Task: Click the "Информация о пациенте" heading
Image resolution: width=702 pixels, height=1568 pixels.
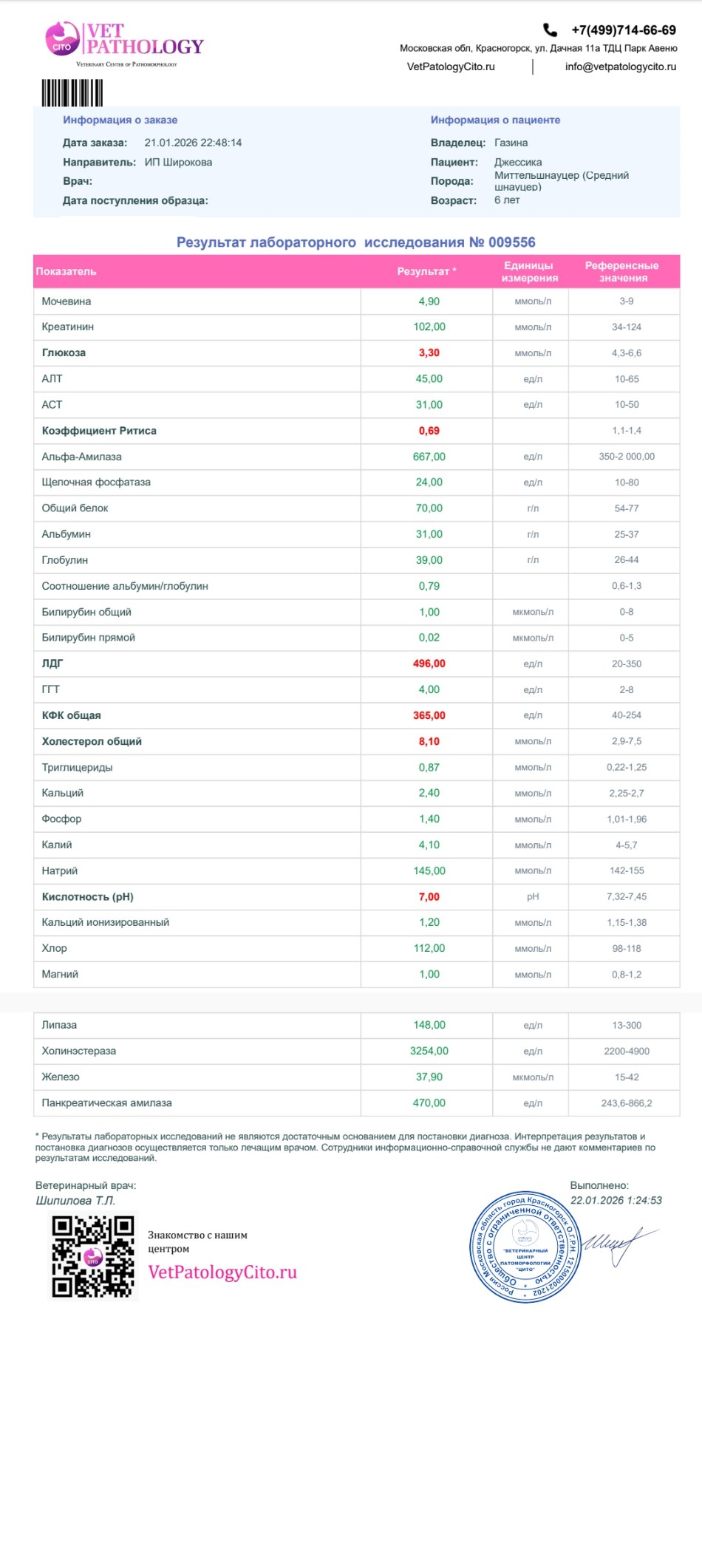Action: pos(495,120)
